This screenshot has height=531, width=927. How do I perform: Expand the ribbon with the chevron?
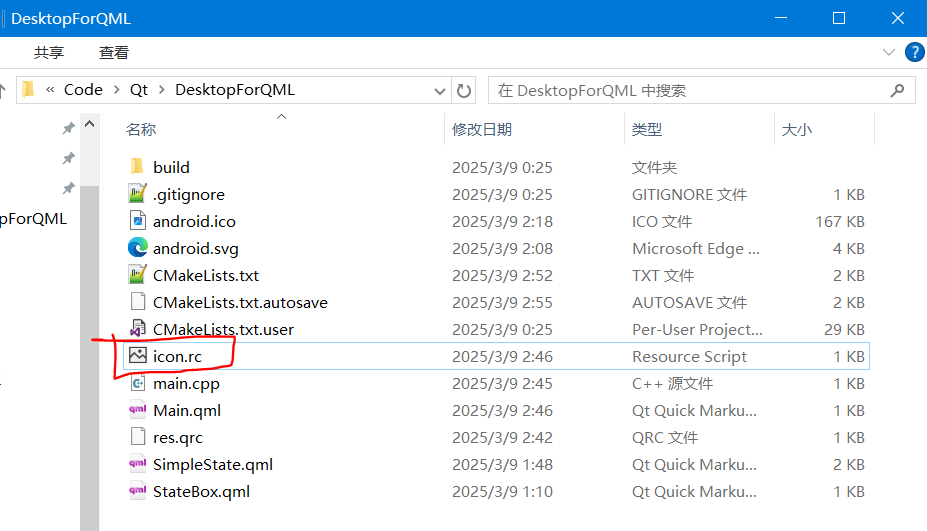889,52
